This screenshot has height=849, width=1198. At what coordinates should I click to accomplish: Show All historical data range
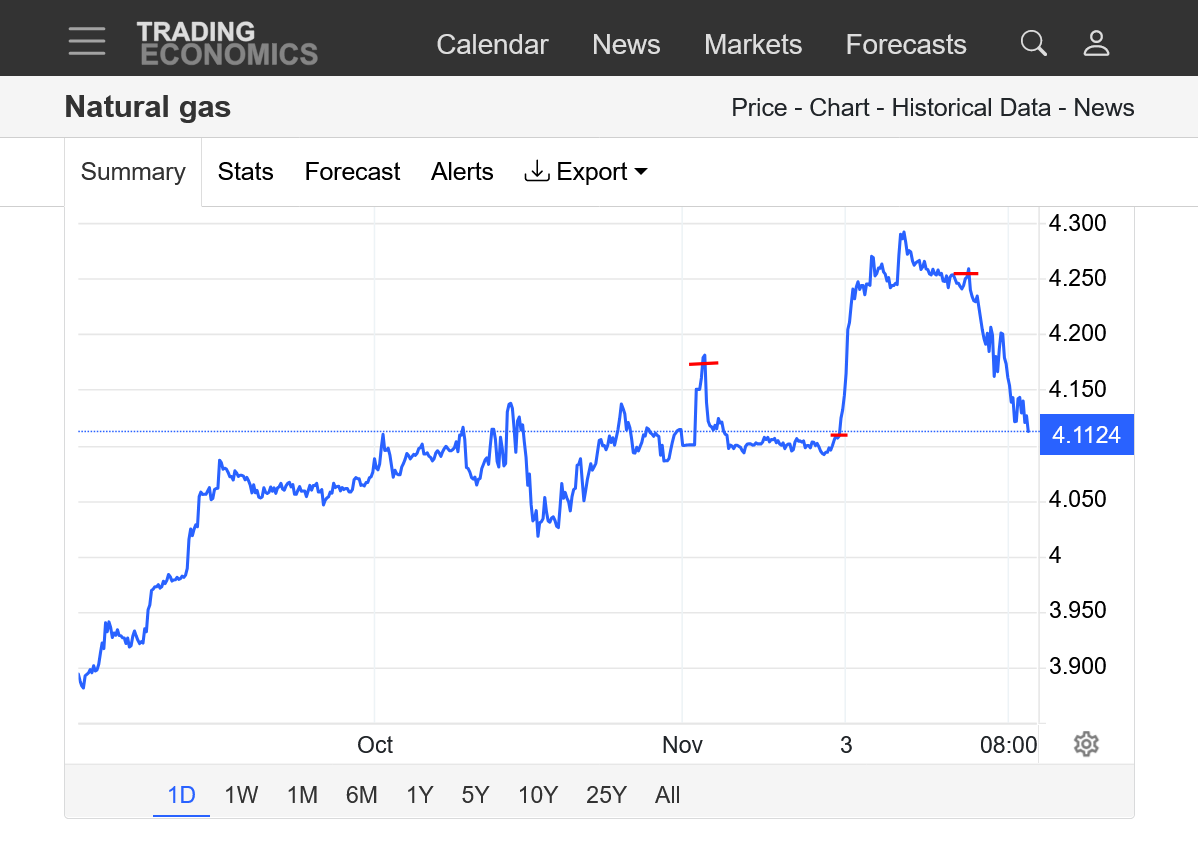[667, 795]
